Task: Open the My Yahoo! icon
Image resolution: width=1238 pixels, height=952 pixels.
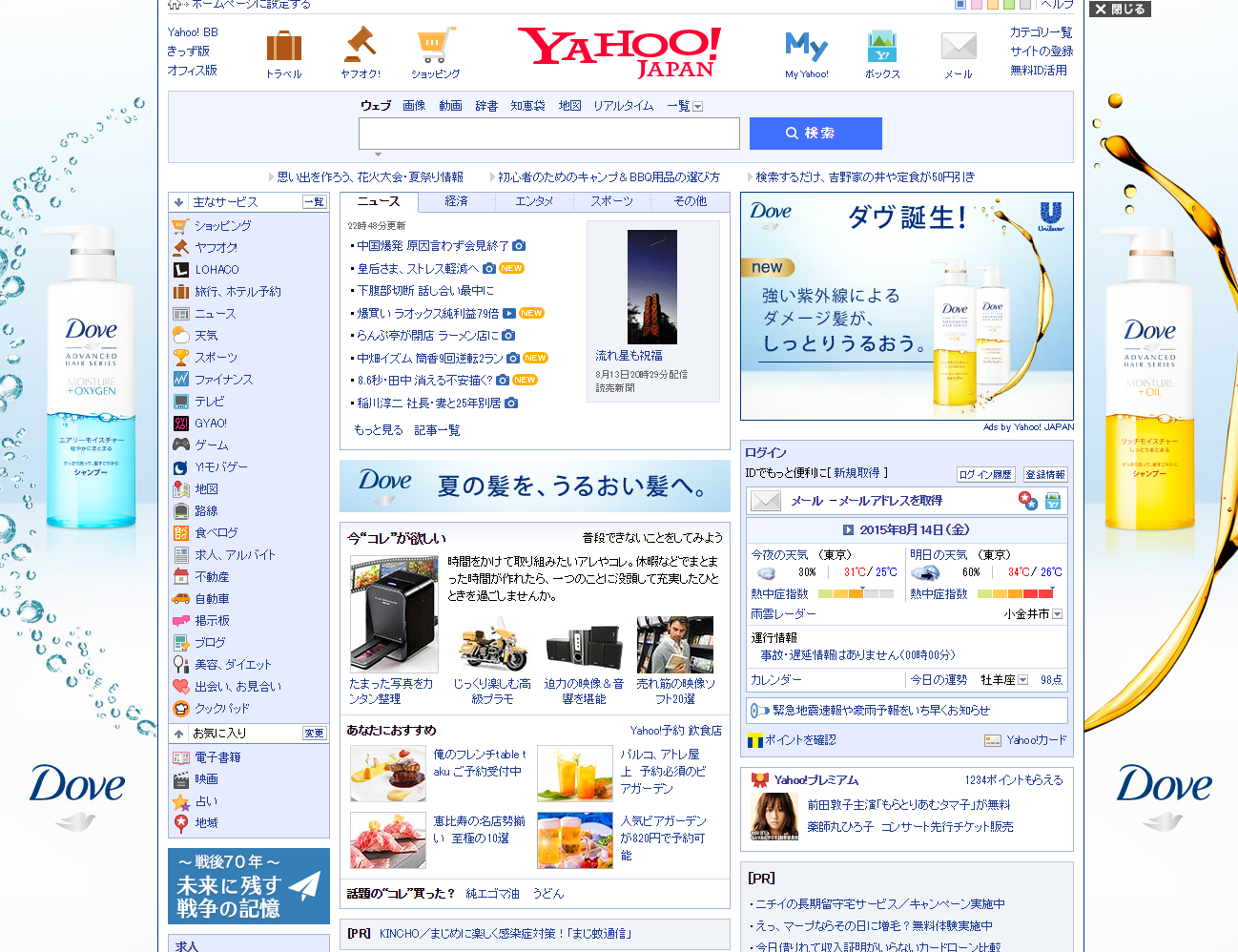Action: tap(806, 46)
